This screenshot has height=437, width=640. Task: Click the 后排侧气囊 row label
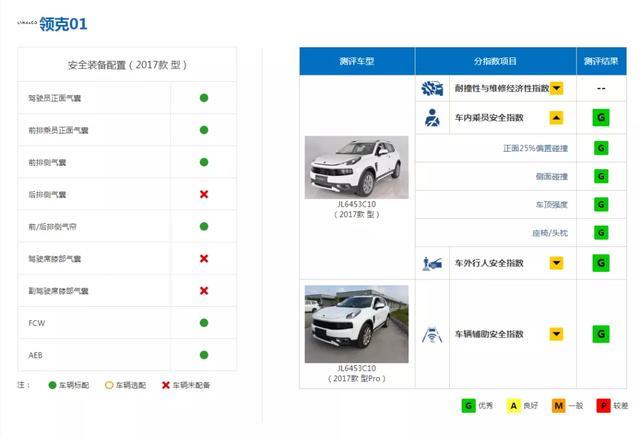pyautogui.click(x=47, y=194)
